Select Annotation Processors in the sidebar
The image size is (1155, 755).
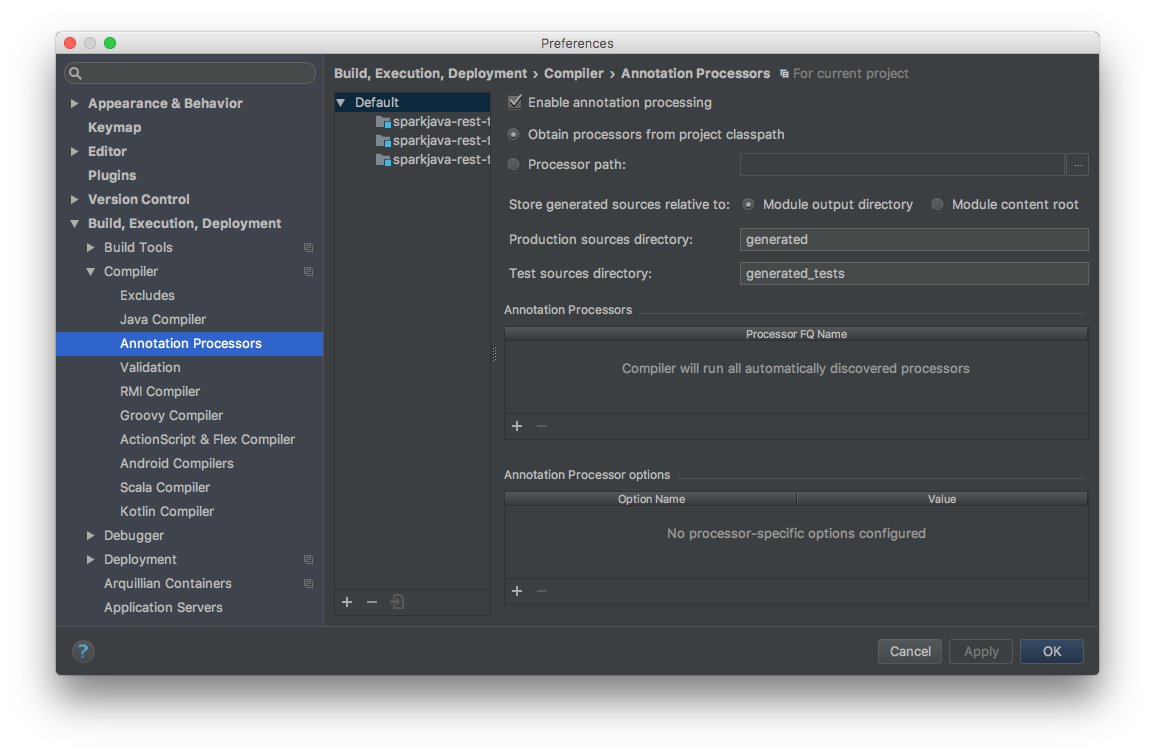(189, 344)
